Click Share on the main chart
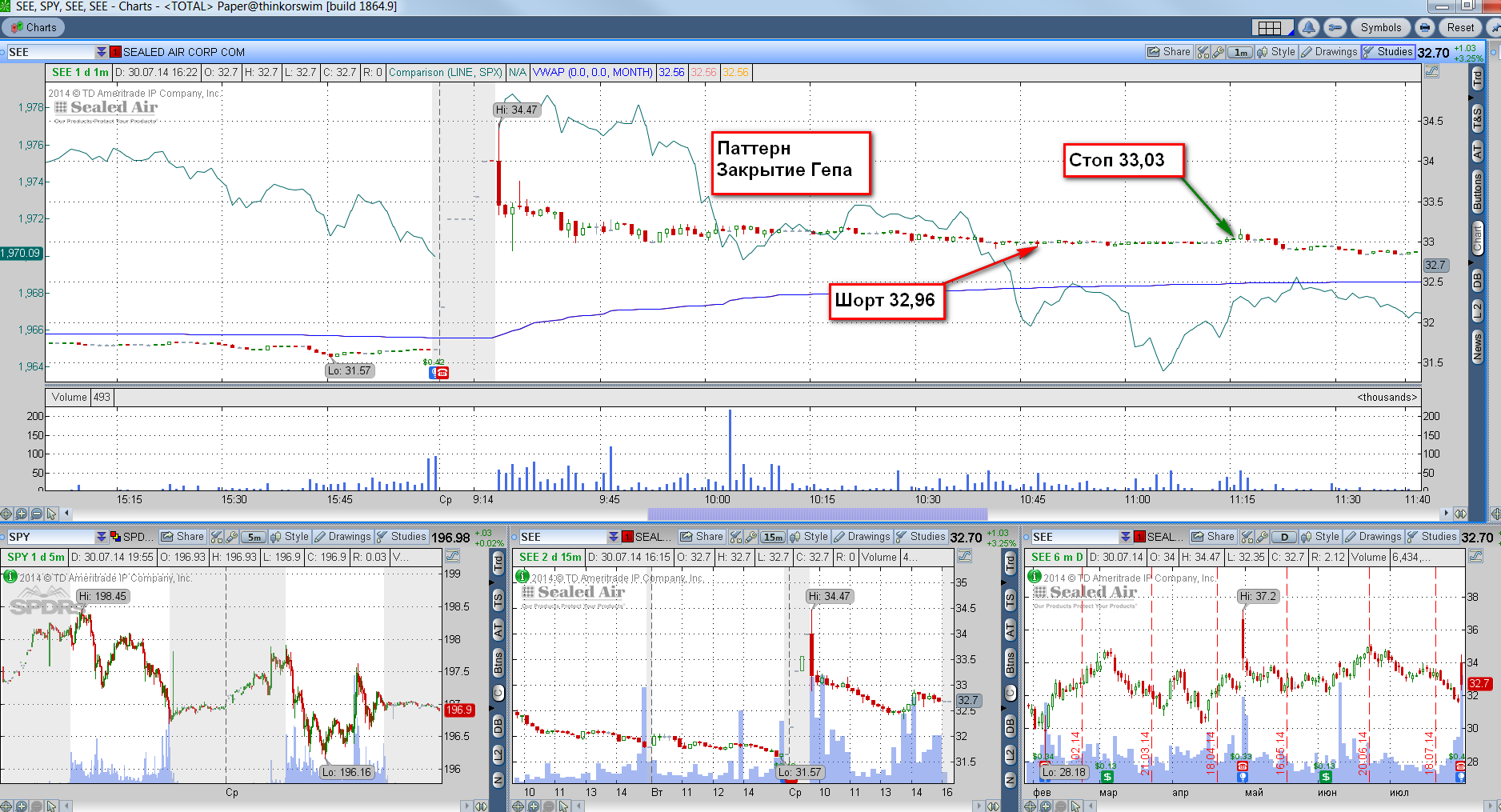 (x=1169, y=52)
